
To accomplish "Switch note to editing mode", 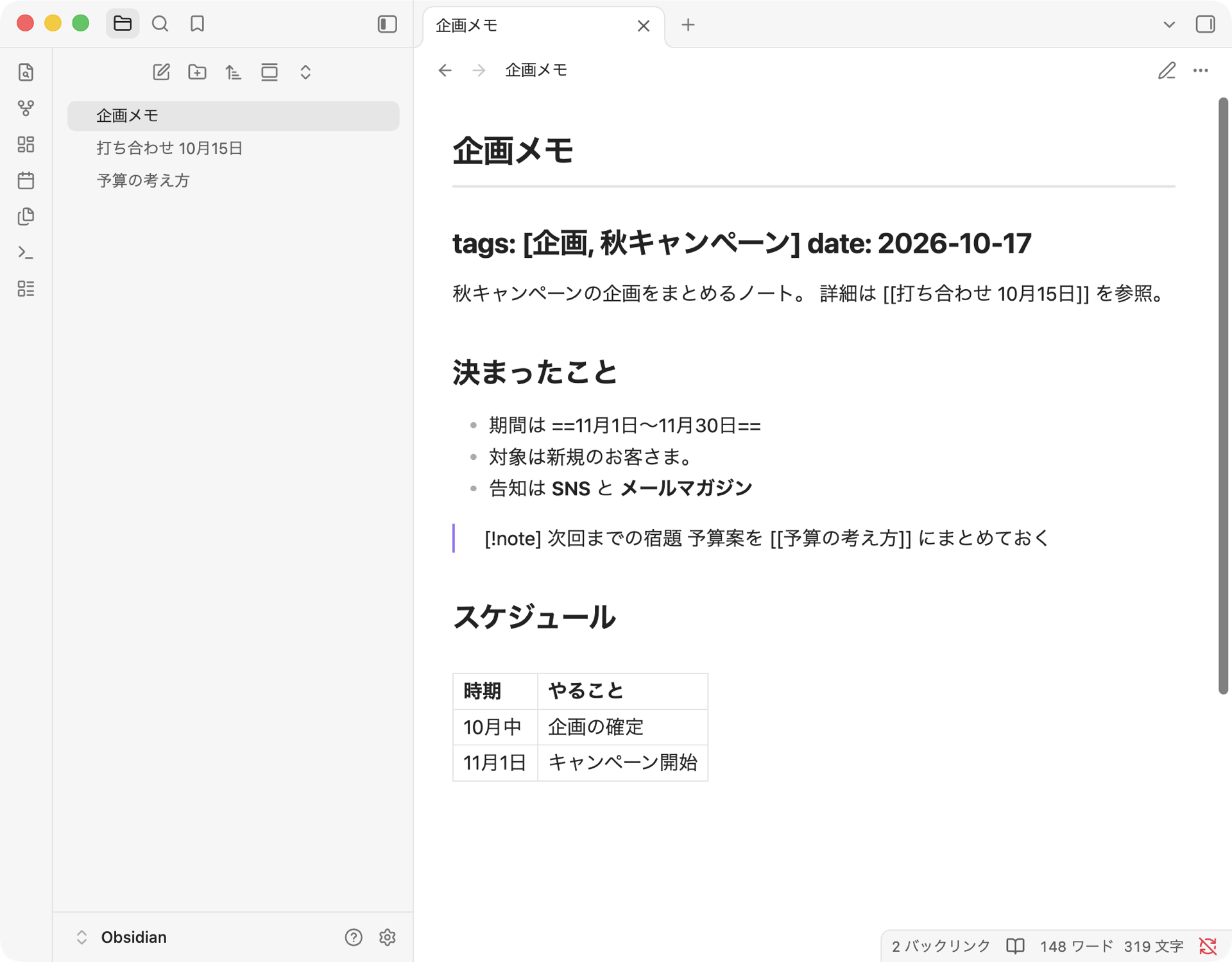I will [x=1167, y=71].
